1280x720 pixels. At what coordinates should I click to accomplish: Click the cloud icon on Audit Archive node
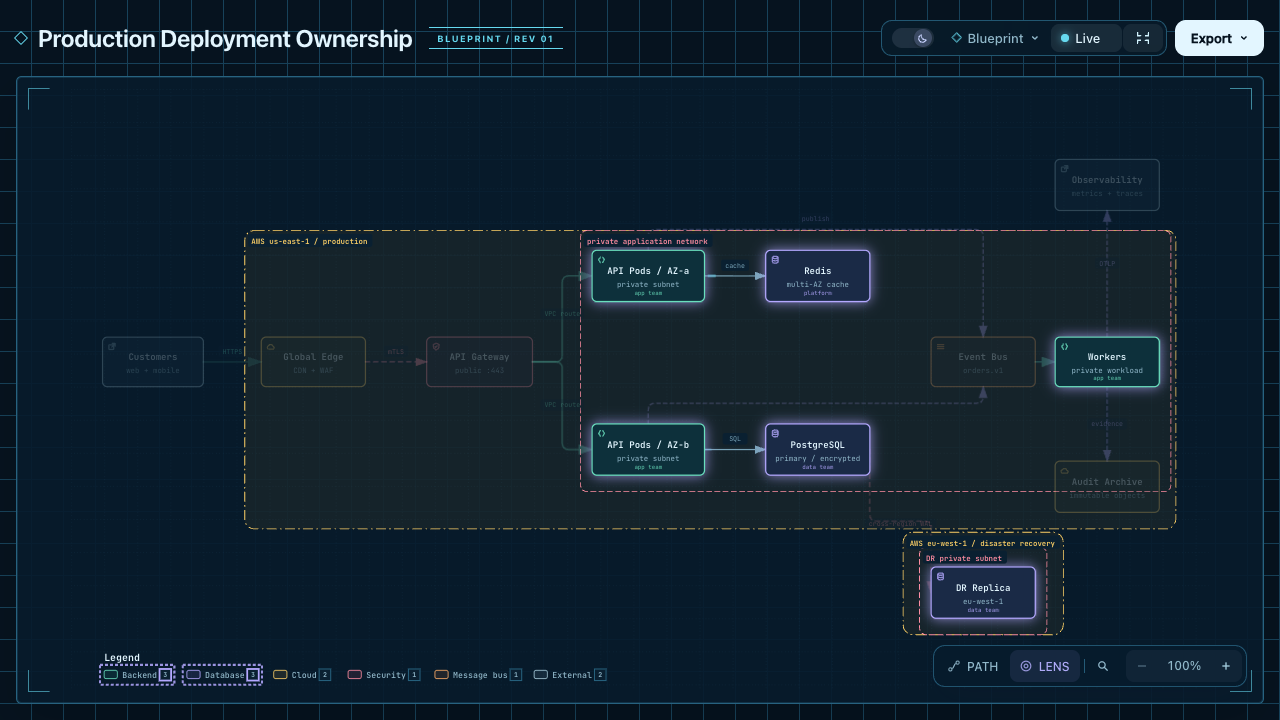point(1064,470)
